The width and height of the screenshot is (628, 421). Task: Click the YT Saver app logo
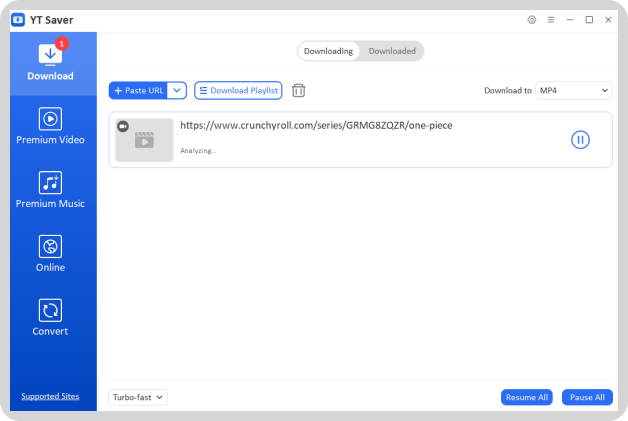[18, 20]
